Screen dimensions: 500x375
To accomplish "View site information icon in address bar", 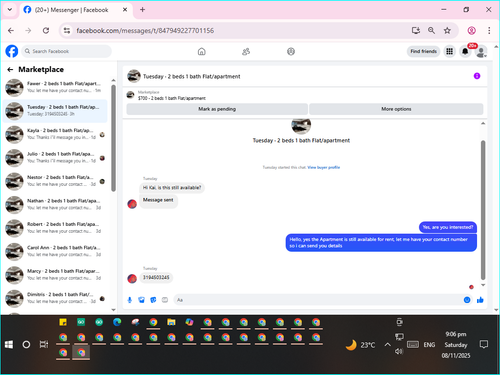I will 67,31.
